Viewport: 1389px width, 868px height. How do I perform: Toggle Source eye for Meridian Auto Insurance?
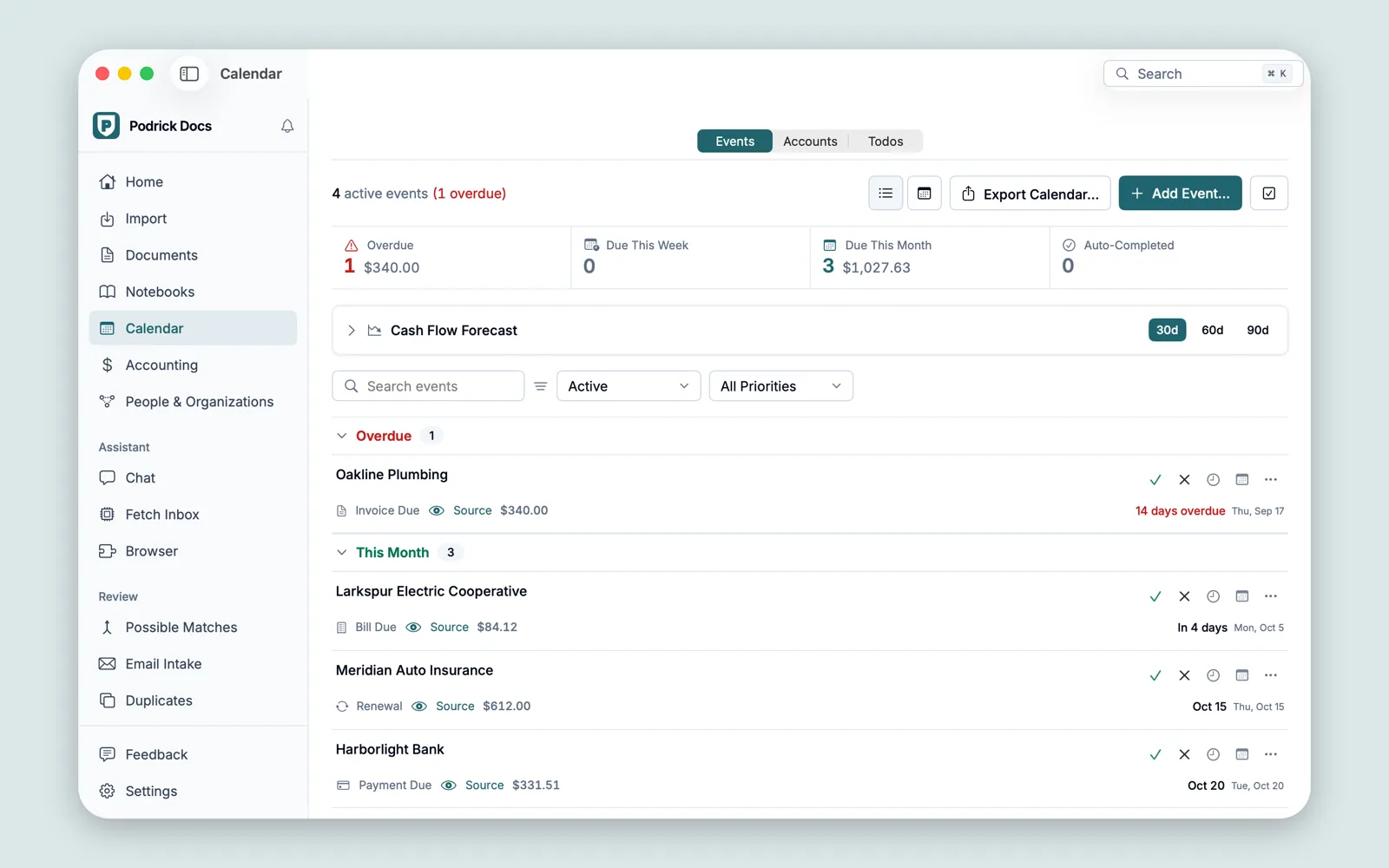click(x=419, y=706)
